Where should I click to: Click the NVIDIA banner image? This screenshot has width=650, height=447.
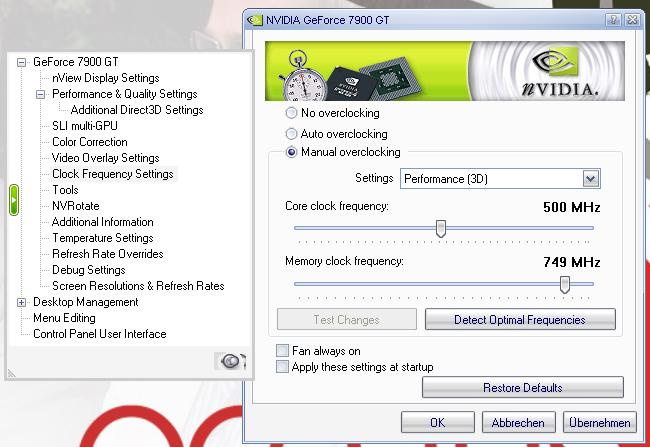point(445,71)
